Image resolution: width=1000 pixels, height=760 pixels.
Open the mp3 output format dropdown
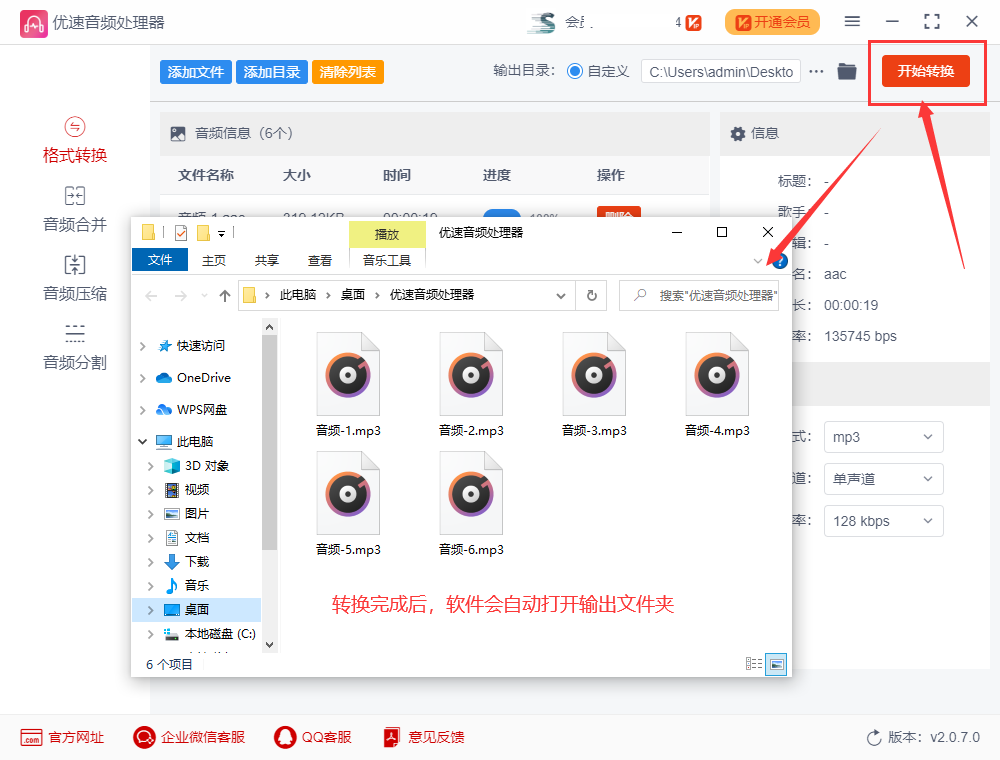883,437
